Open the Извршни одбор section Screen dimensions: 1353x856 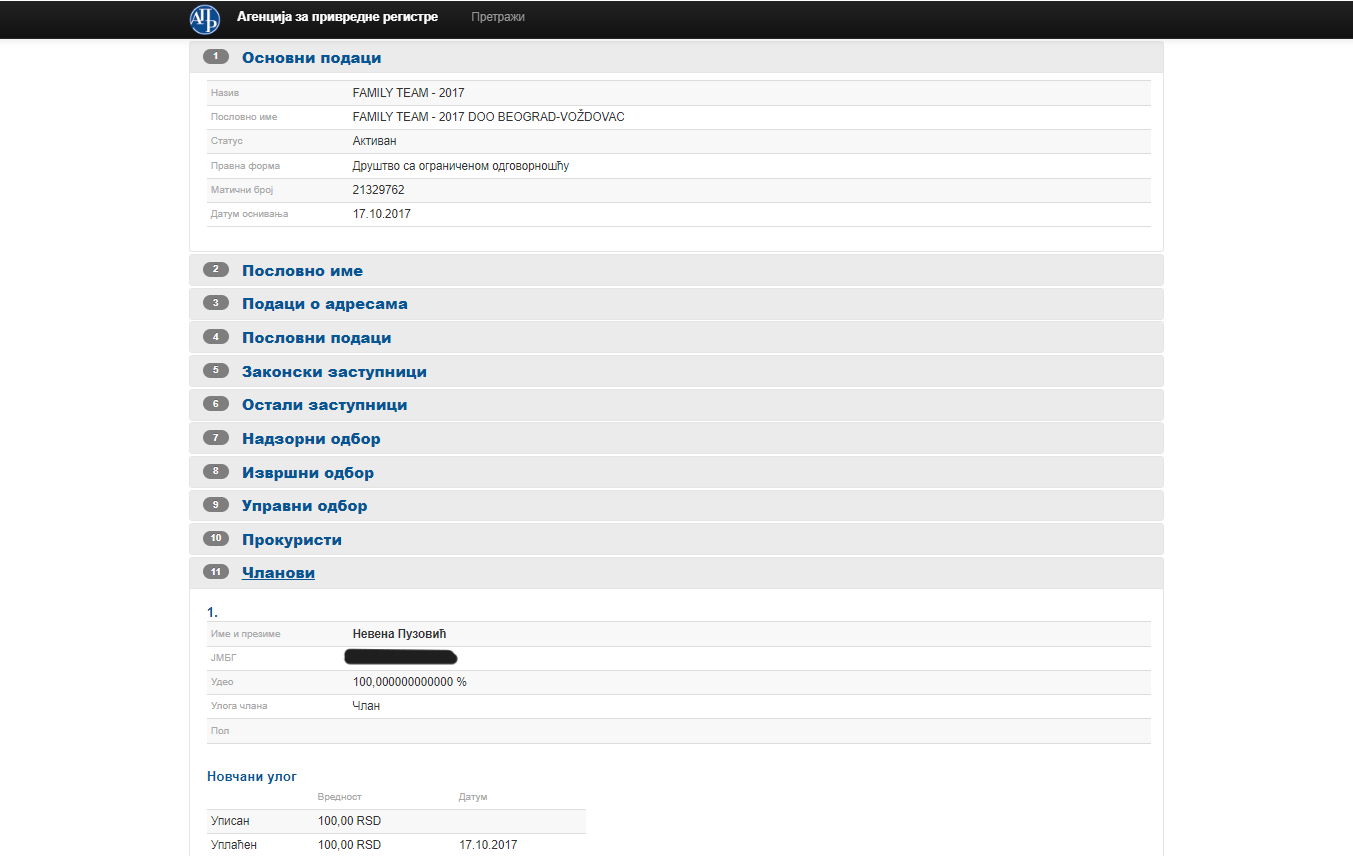coord(308,473)
